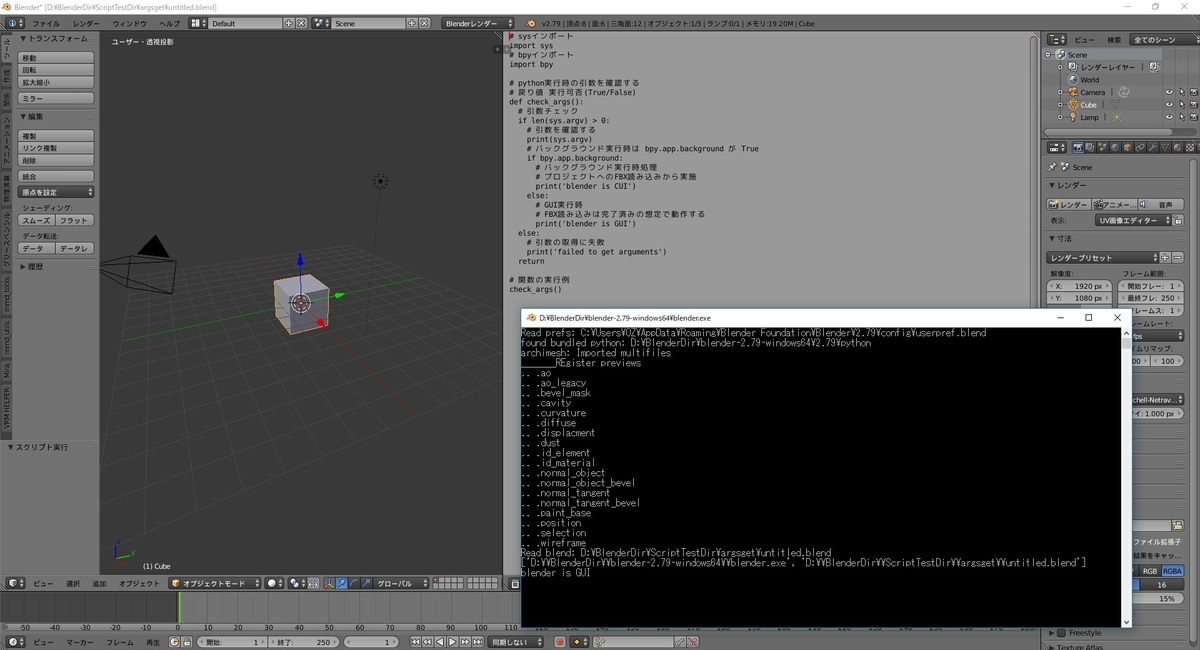This screenshot has height=650, width=1200.
Task: Remove the render preset with minus button
Action: 1178,258
